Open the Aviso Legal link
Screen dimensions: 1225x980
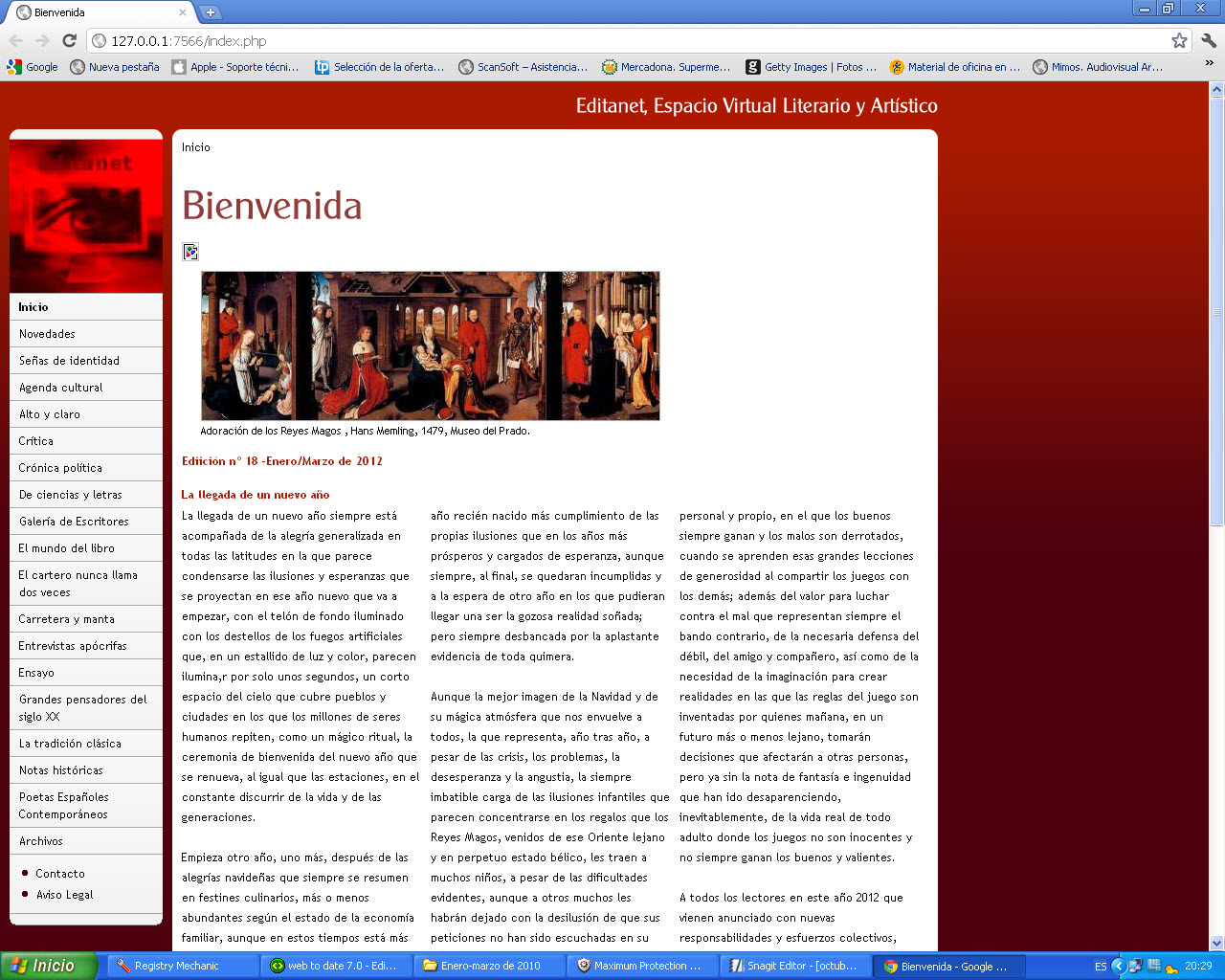[x=65, y=895]
